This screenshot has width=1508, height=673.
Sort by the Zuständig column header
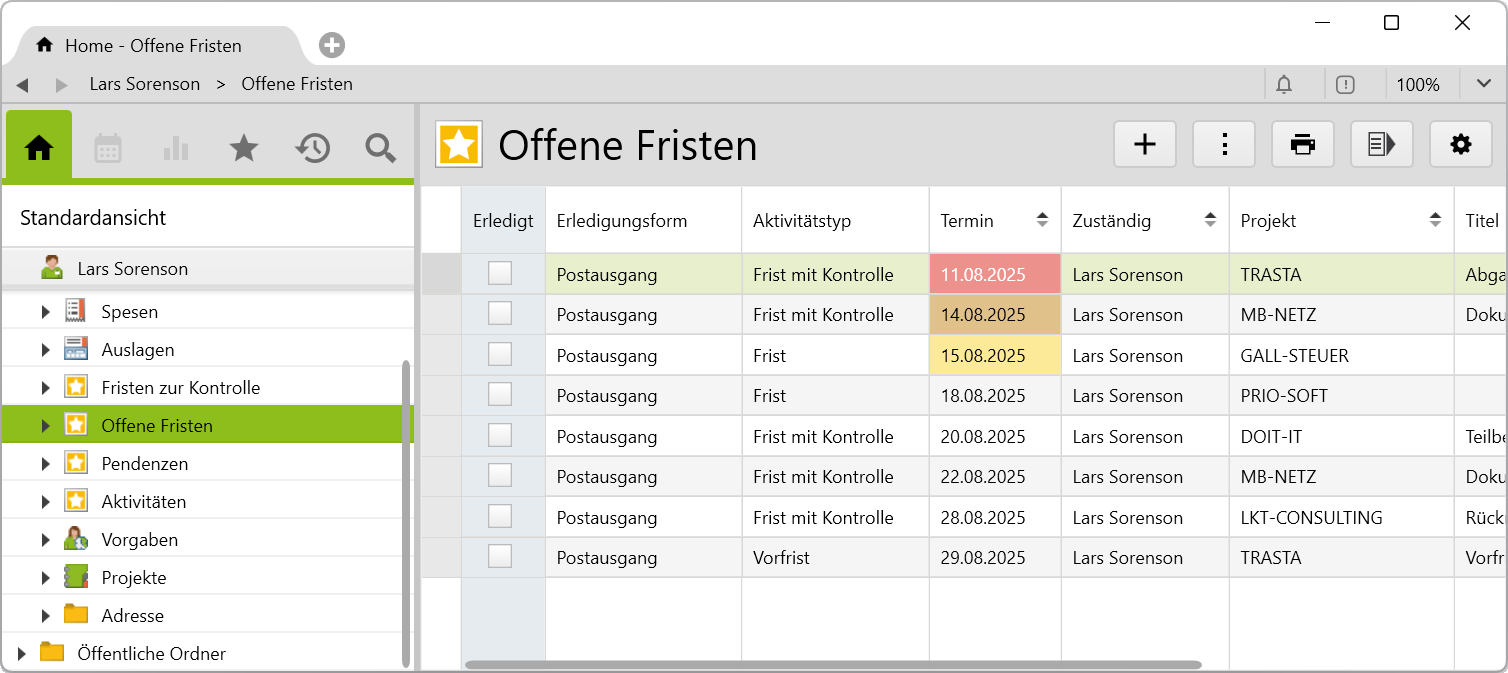(x=1145, y=221)
